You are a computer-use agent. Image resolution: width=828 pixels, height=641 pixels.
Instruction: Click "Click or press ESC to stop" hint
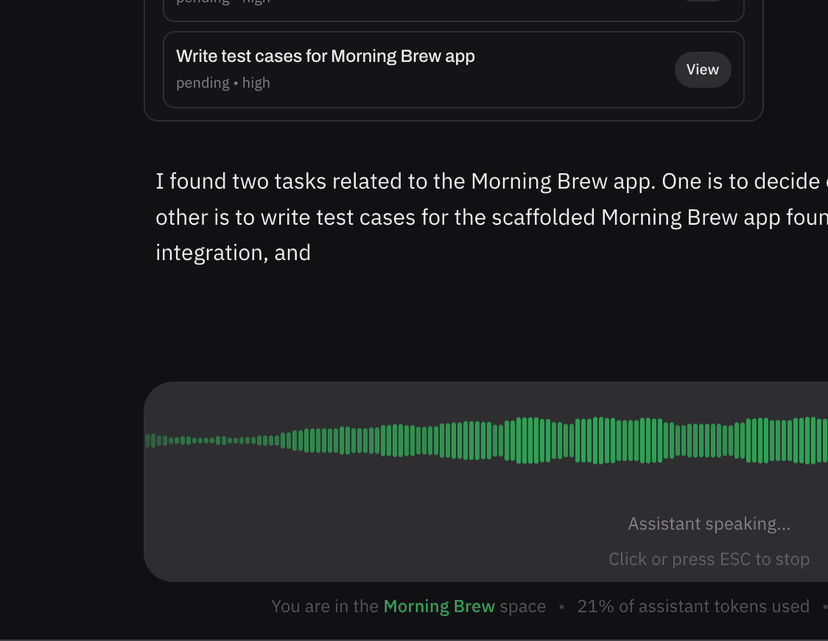pos(709,559)
